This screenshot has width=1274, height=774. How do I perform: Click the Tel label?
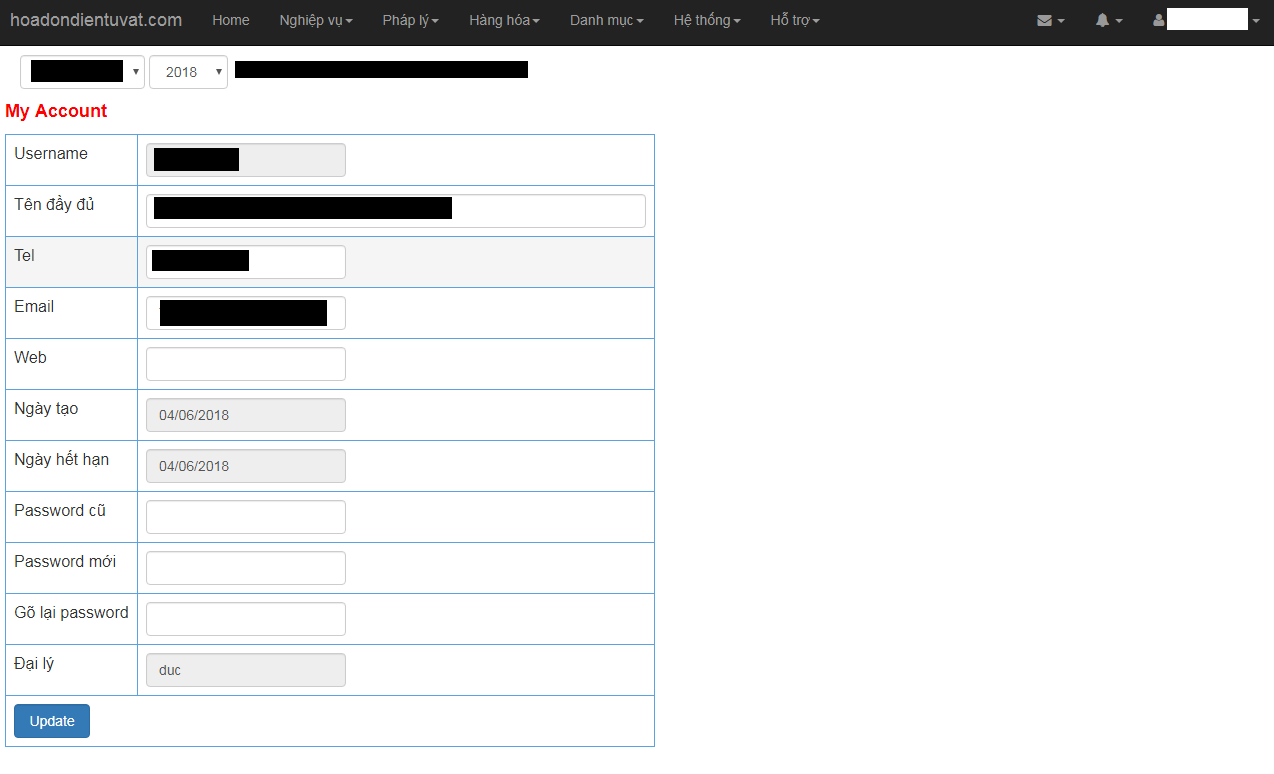[25, 255]
